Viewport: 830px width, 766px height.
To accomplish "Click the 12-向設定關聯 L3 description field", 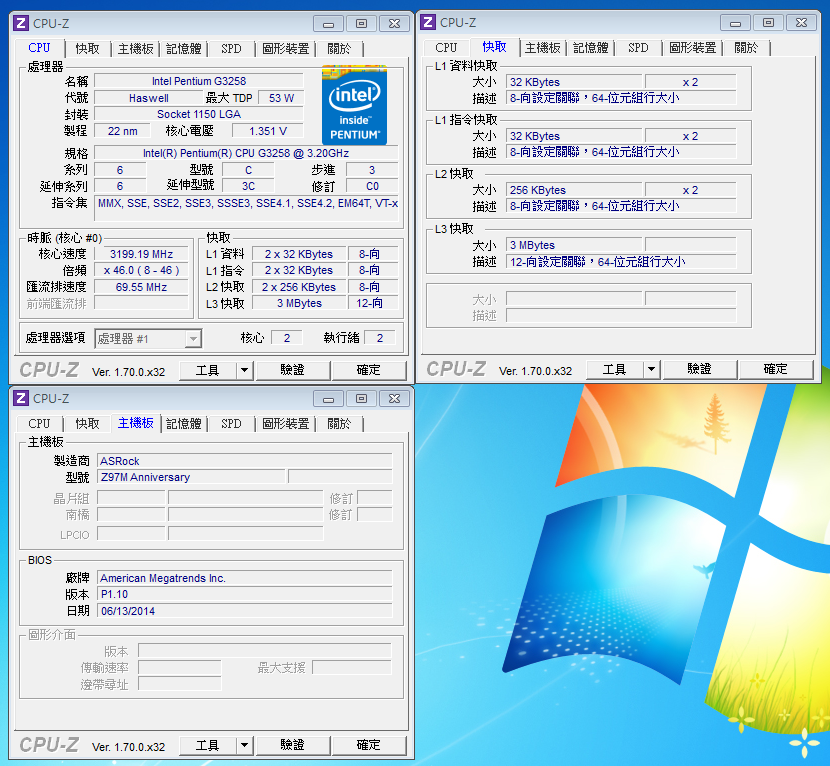I will coord(621,262).
